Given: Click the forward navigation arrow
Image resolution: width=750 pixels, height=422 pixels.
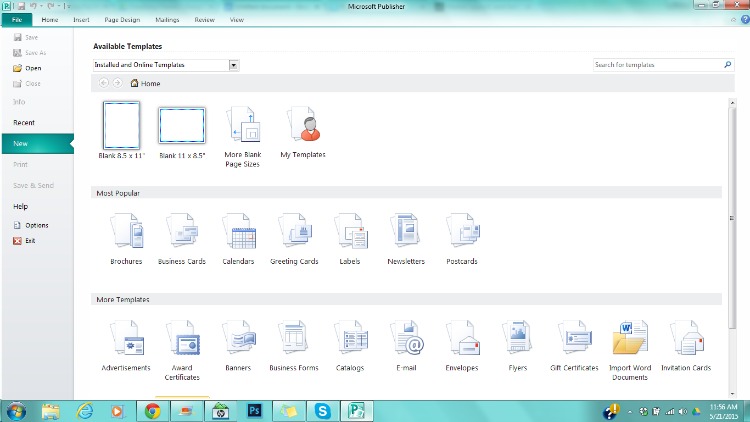Looking at the screenshot, I should (117, 83).
